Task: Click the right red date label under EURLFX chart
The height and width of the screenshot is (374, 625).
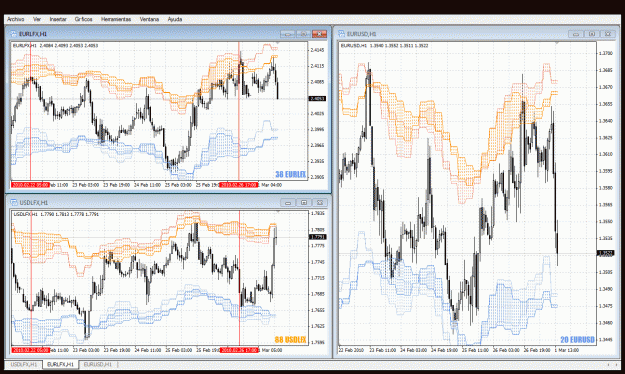Action: (239, 185)
